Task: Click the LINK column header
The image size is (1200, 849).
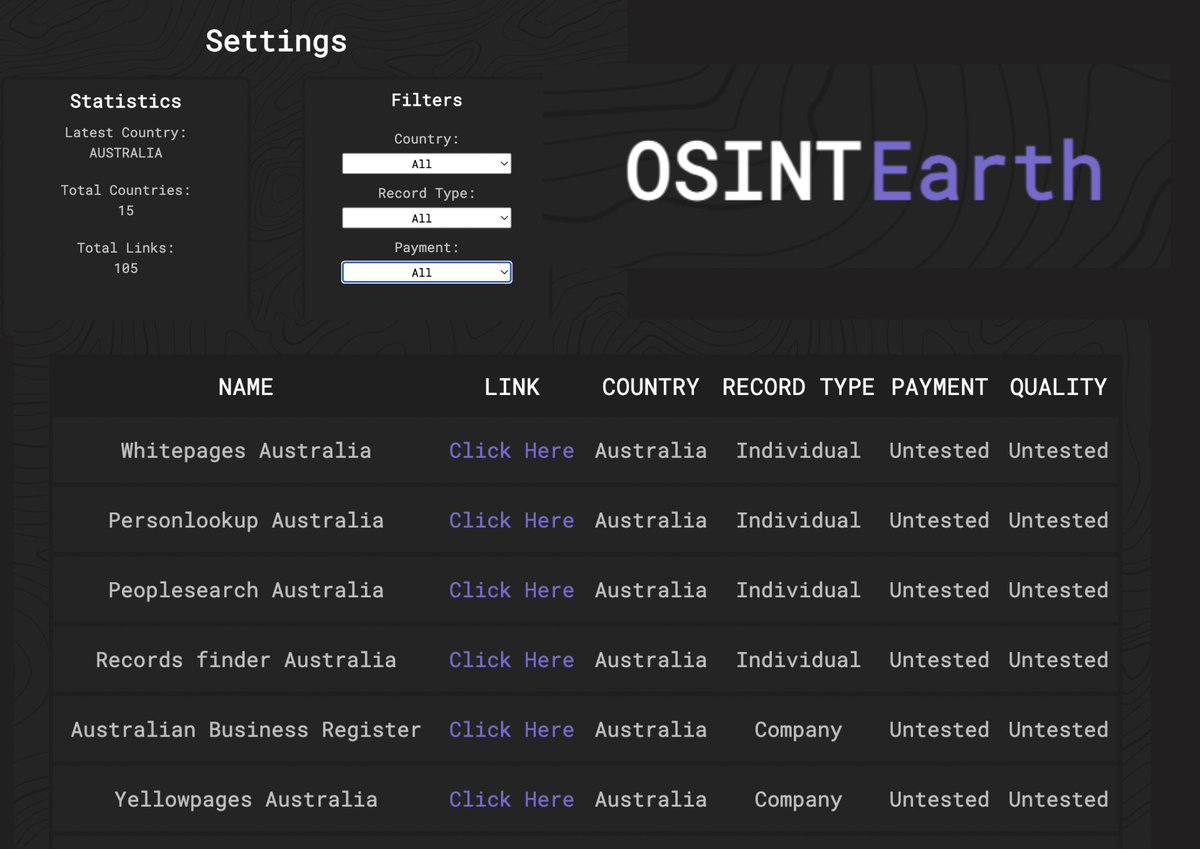Action: click(x=512, y=387)
